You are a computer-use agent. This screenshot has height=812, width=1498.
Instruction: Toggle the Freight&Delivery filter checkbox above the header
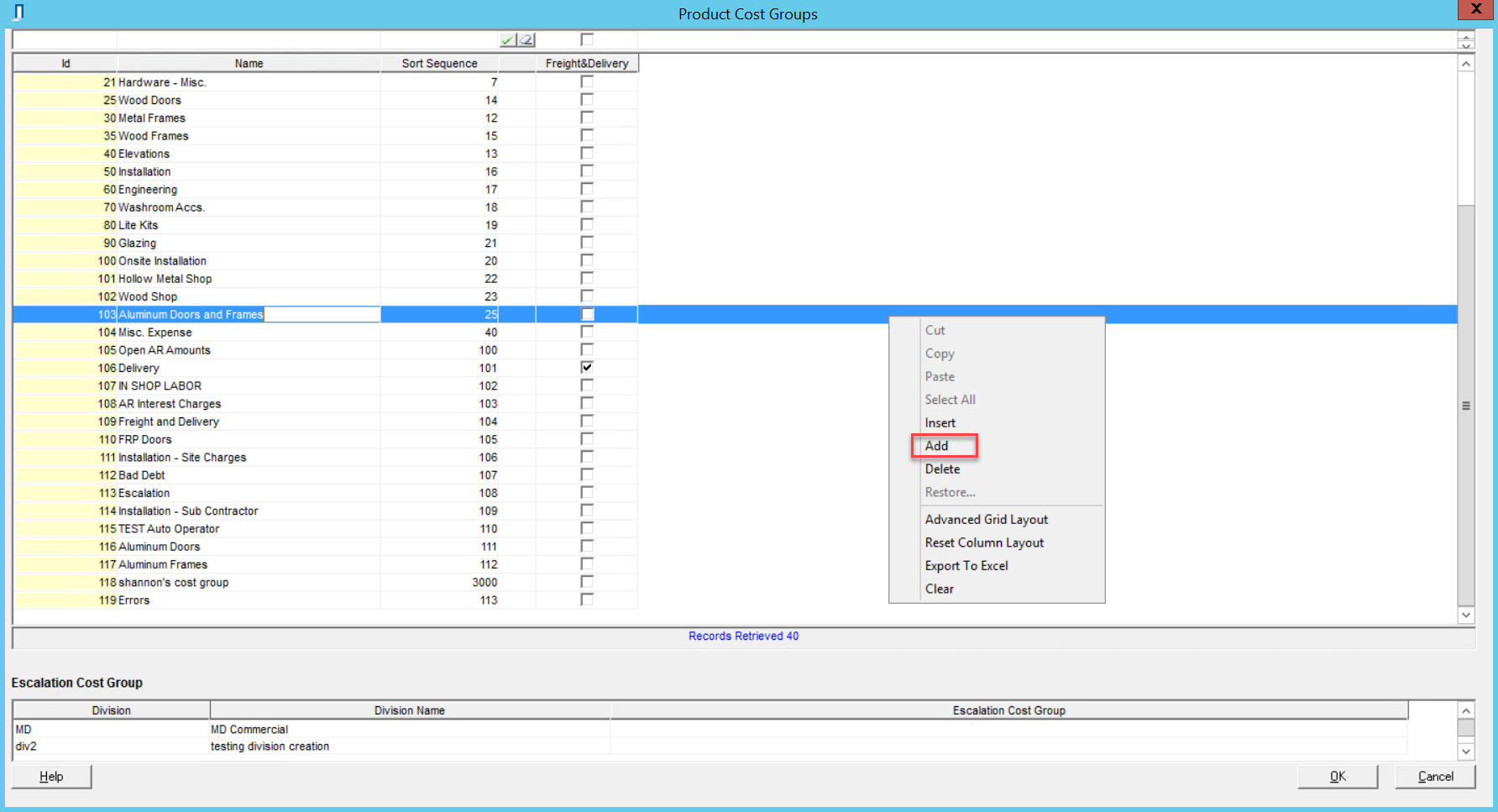tap(587, 39)
